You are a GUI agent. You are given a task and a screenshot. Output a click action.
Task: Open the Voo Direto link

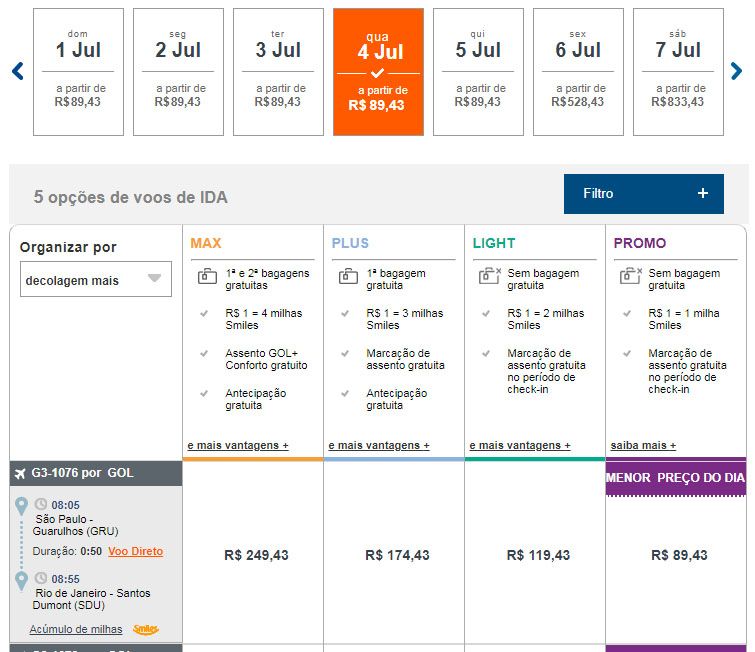[136, 551]
